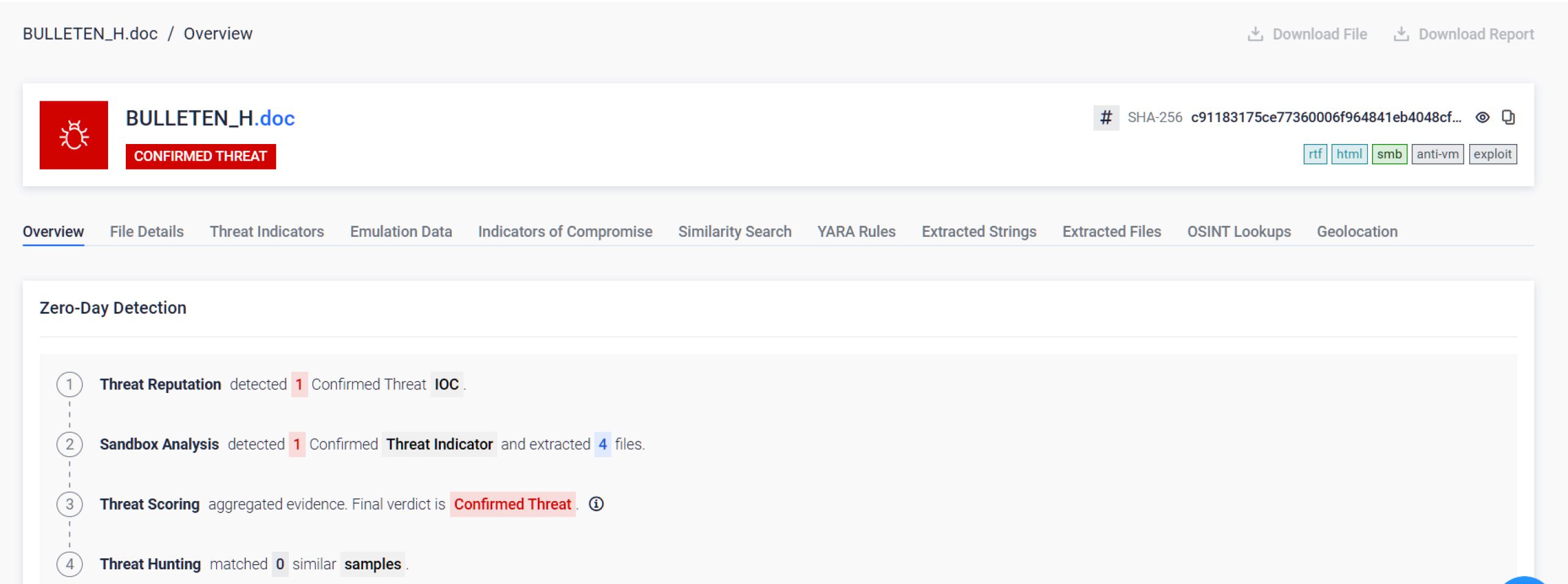Switch to the File Details tab
The image size is (1568, 584).
point(147,232)
